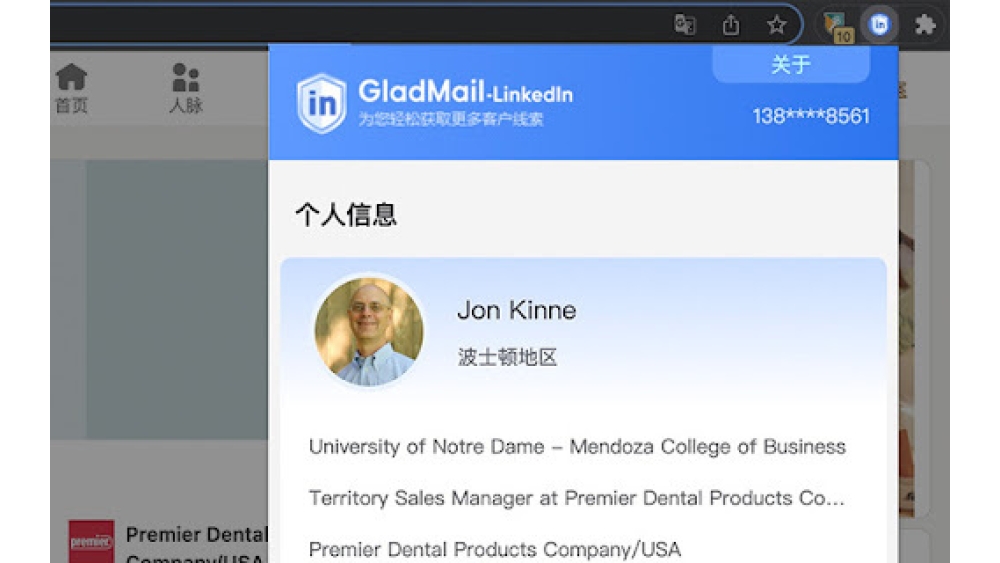Viewport: 1000px width, 563px height.
Task: Go to LinkedIn 首页 home icon
Action: (x=71, y=89)
